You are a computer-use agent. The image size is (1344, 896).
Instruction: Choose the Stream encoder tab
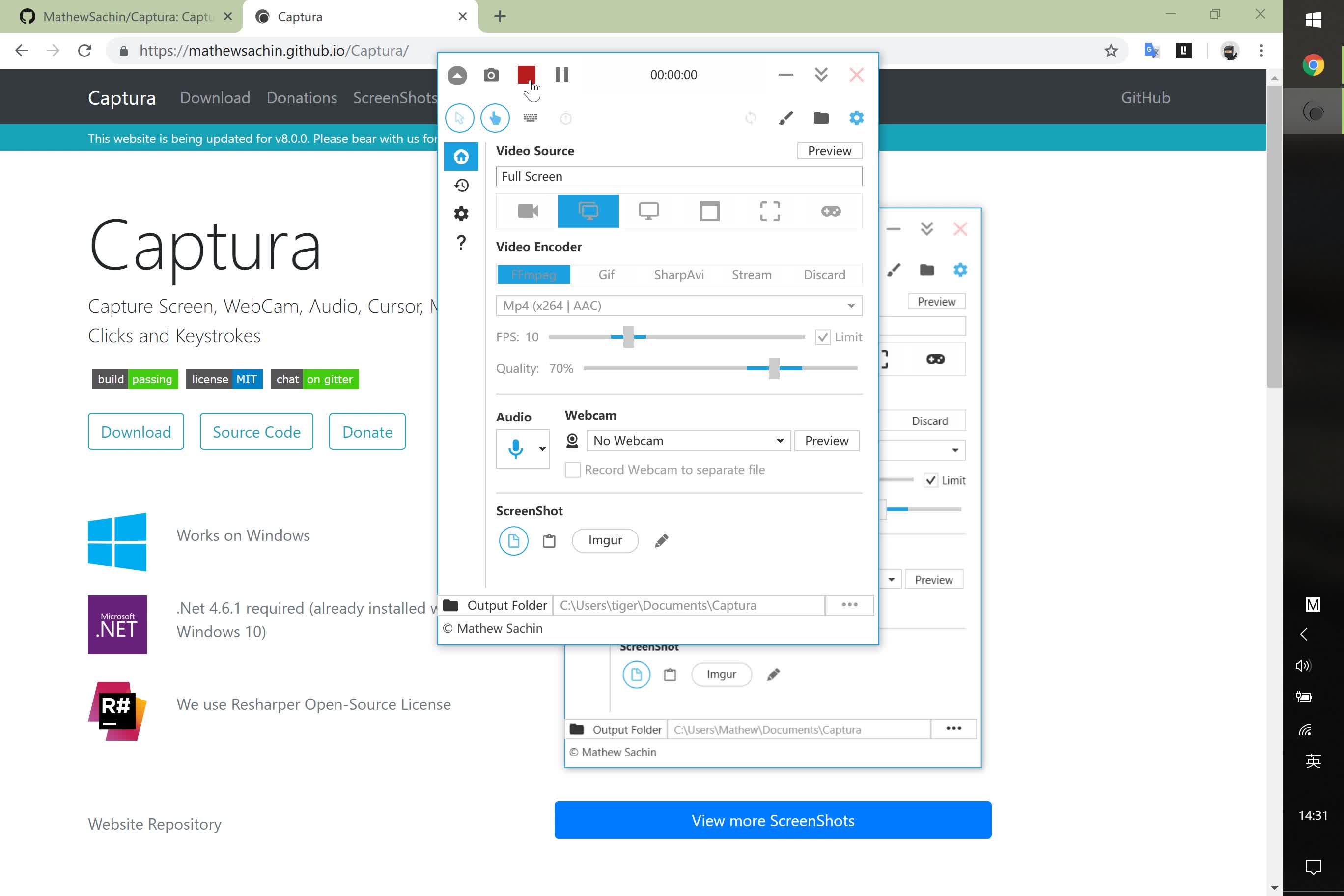pyautogui.click(x=752, y=275)
